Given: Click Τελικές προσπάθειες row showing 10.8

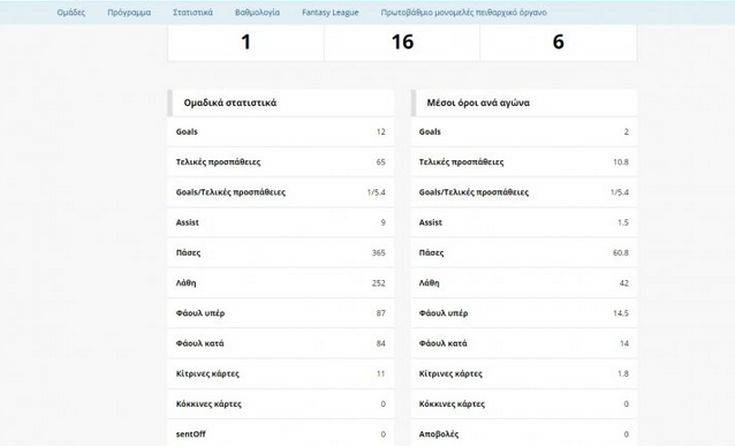Looking at the screenshot, I should [x=524, y=162].
